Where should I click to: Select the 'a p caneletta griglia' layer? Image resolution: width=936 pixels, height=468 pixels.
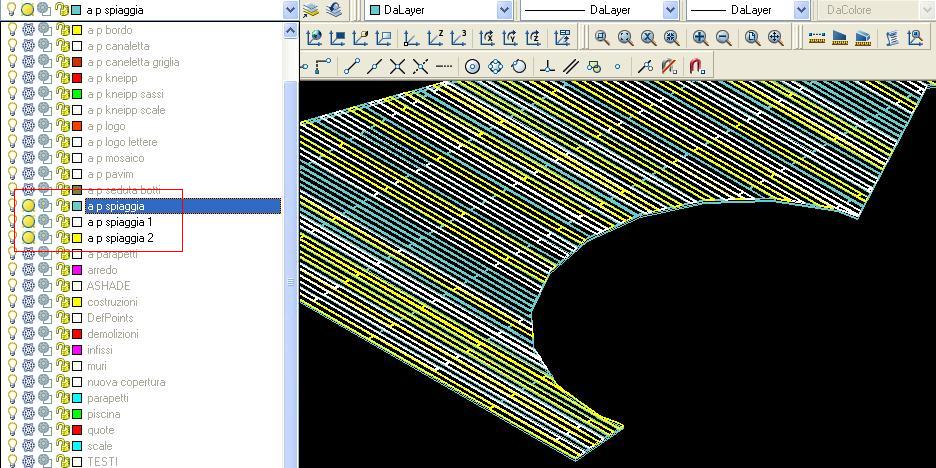click(133, 62)
